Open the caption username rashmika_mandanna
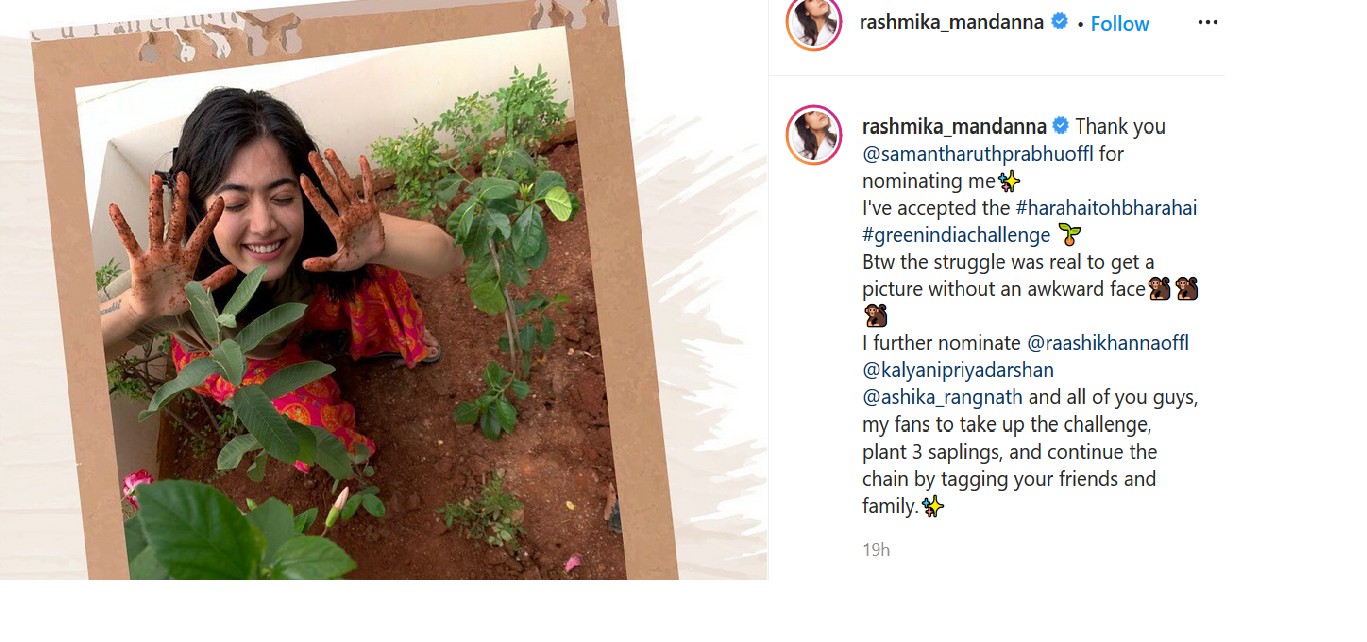Screen dimensions: 1367x642 954,126
